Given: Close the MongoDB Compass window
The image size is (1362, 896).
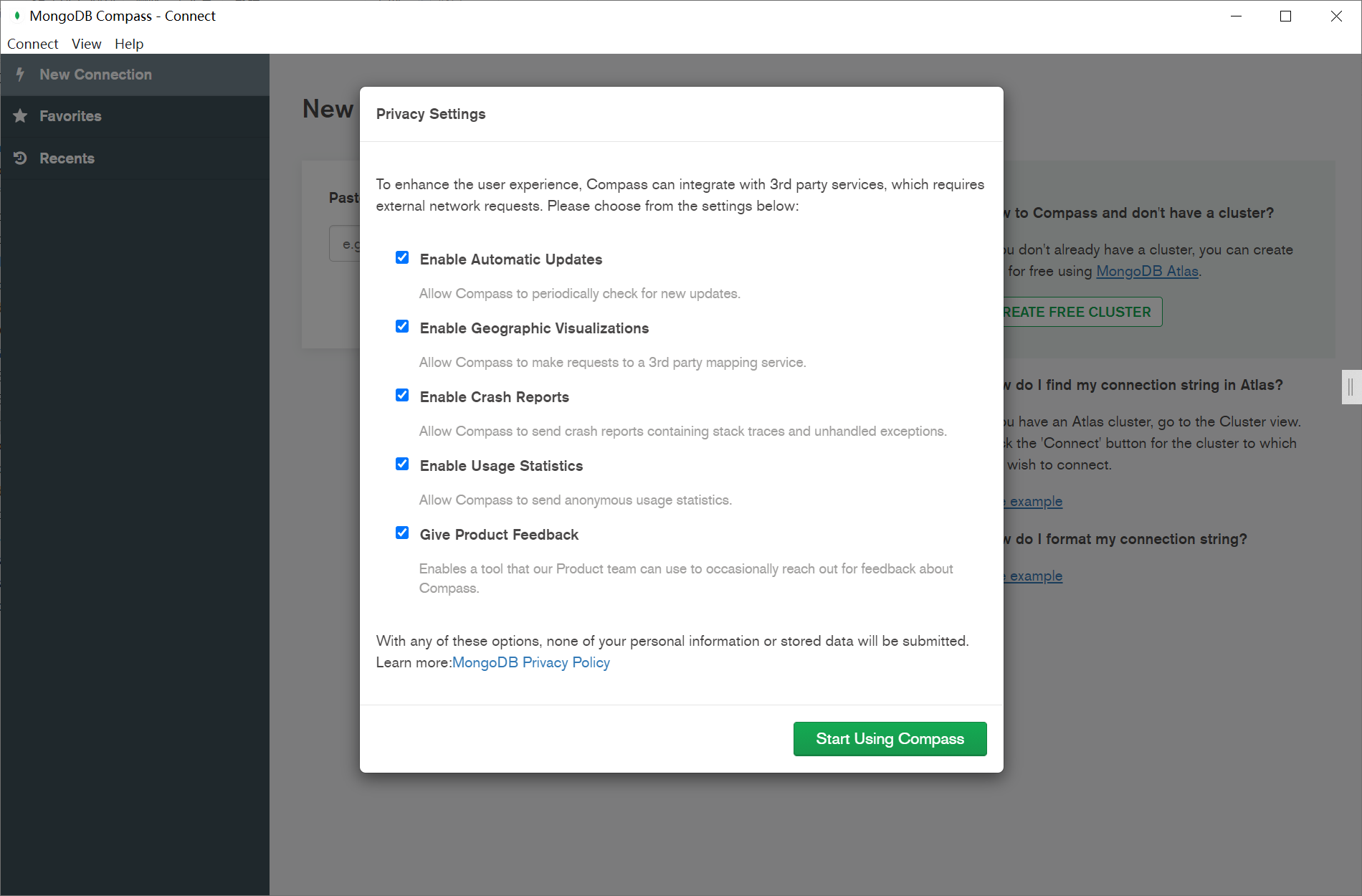Looking at the screenshot, I should point(1336,16).
